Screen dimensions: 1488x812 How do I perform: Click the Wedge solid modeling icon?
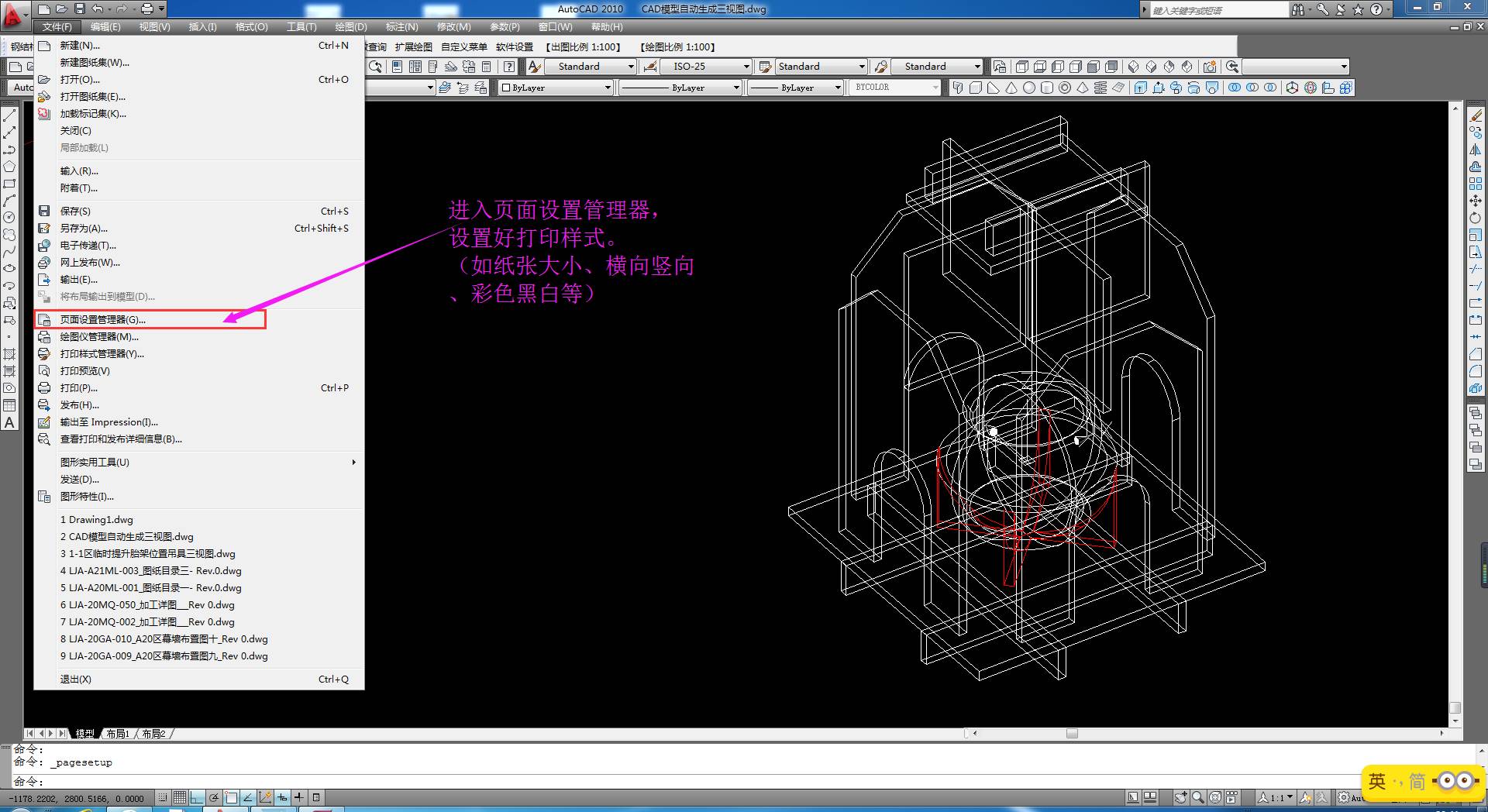point(994,88)
